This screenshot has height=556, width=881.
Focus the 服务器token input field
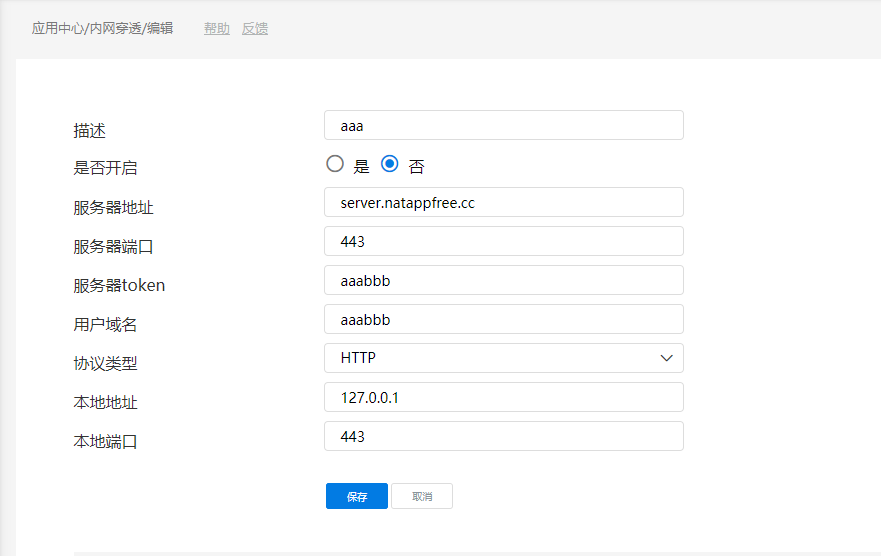(x=503, y=280)
